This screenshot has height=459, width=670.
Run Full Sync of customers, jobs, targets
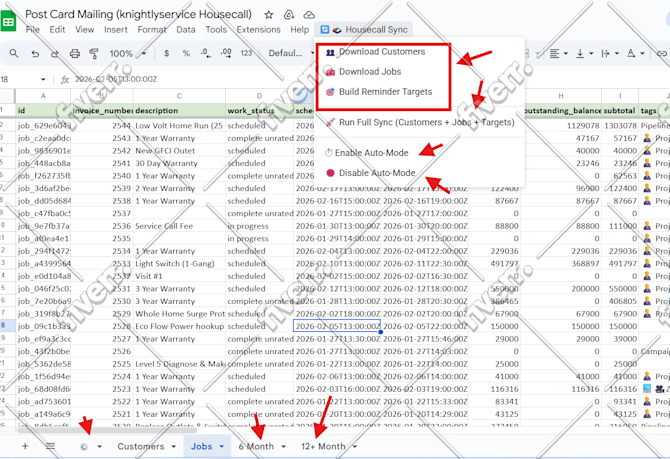[420, 122]
